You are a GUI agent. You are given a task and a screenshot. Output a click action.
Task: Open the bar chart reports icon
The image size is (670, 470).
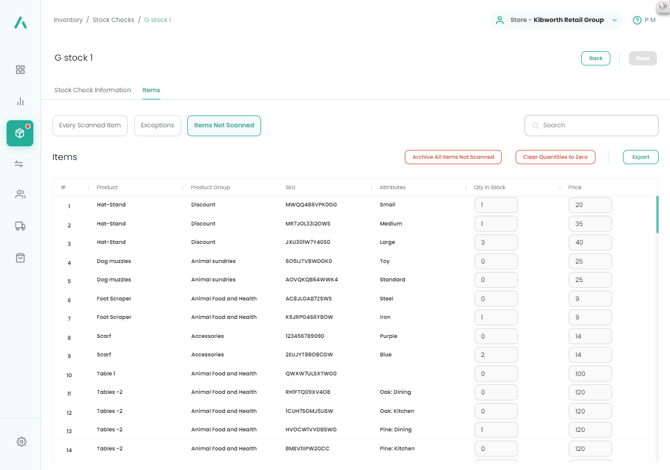coord(20,102)
